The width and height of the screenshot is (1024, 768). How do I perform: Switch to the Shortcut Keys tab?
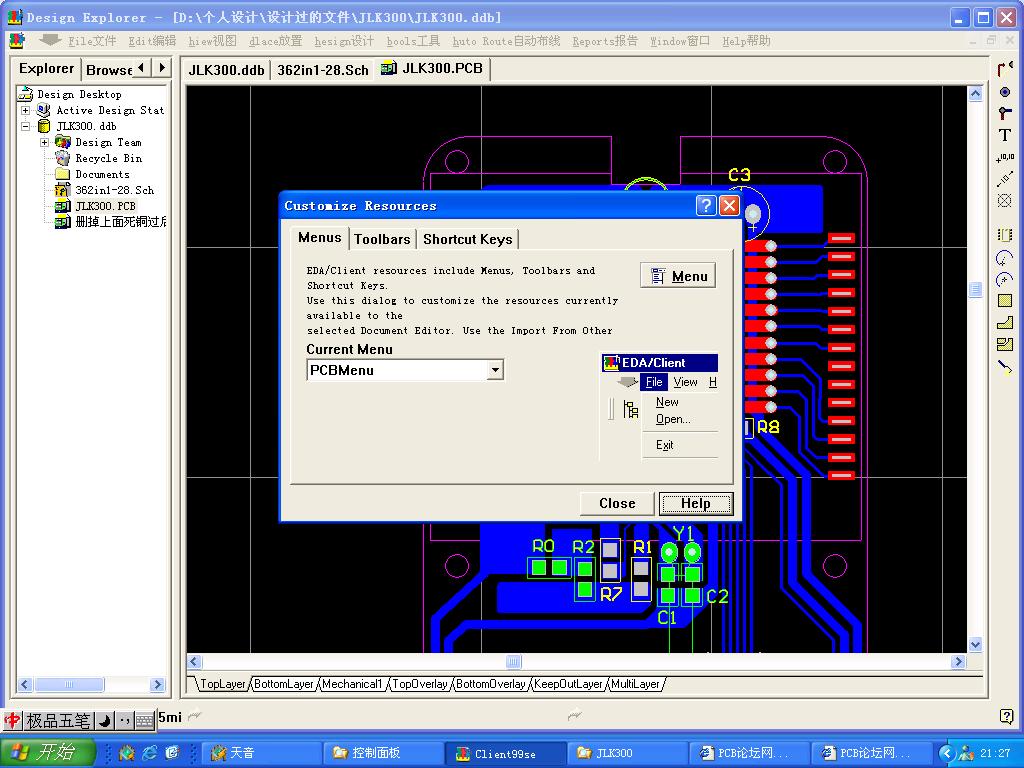coord(467,239)
